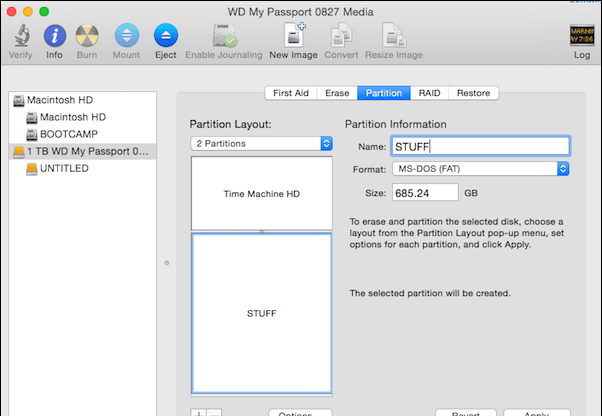The width and height of the screenshot is (602, 416).
Task: Open the Restore tab
Action: click(473, 93)
